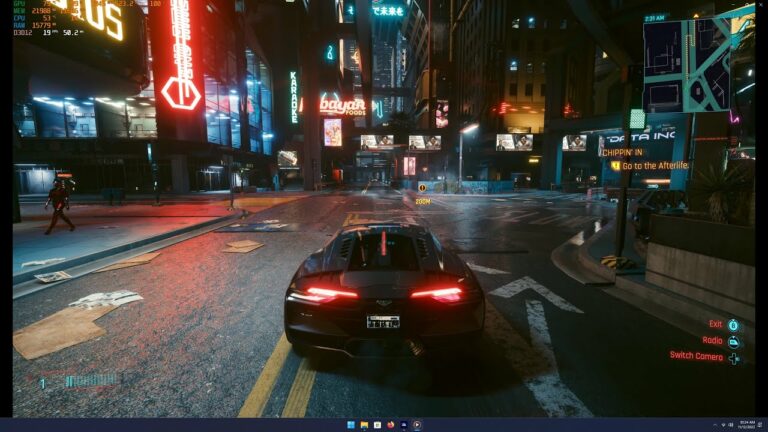The height and width of the screenshot is (432, 768).
Task: Click the 'Radio' prompt label
Action: 712,340
